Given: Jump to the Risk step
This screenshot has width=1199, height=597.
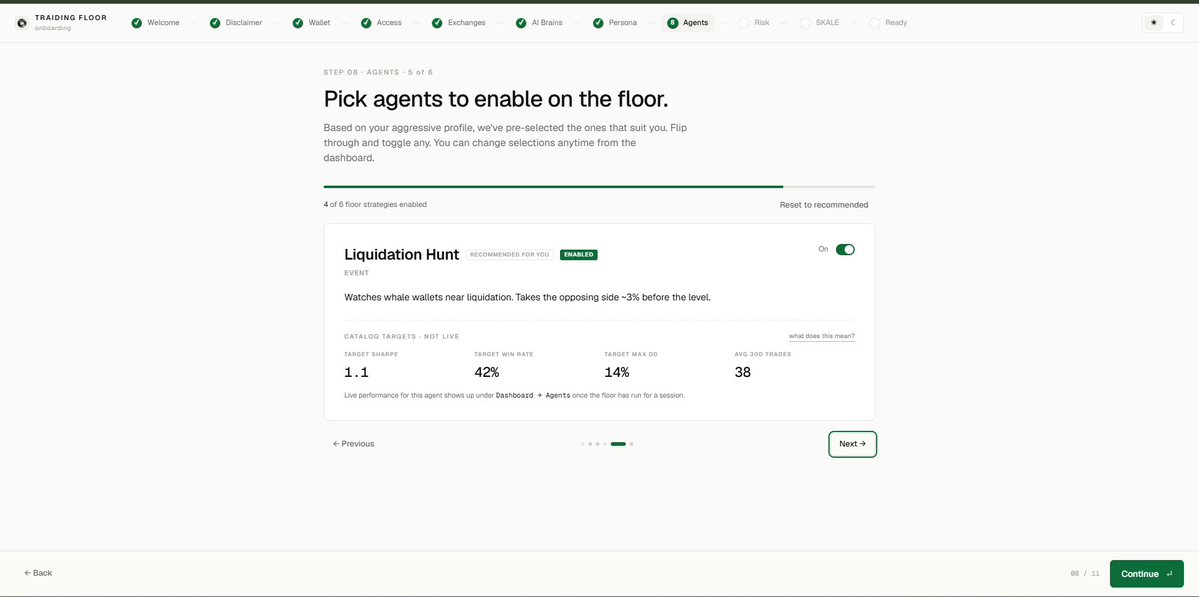Looking at the screenshot, I should [x=754, y=23].
